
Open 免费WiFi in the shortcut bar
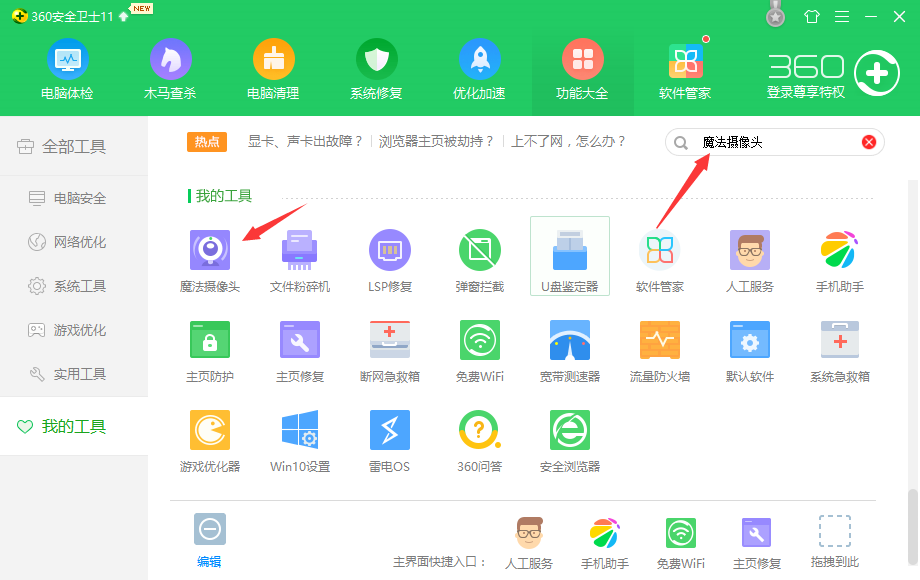[x=681, y=542]
